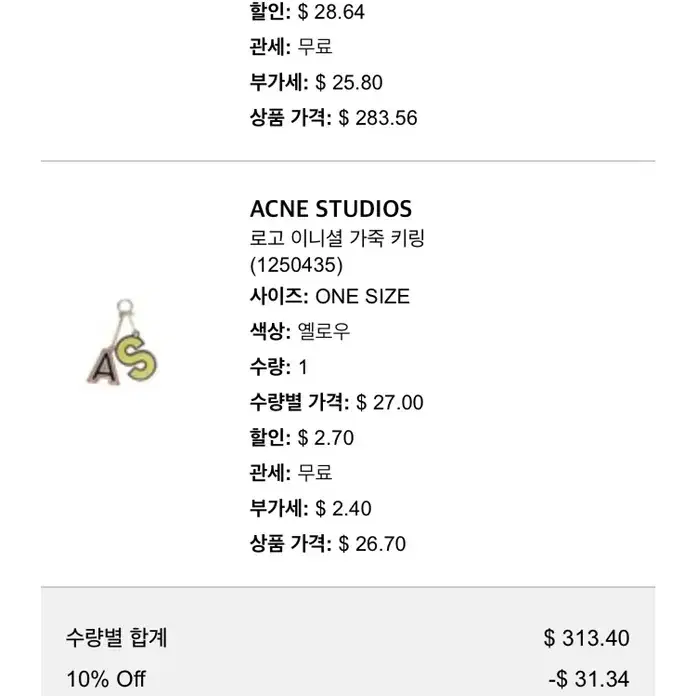Click the keyring item price $ 26.70

coord(372,544)
